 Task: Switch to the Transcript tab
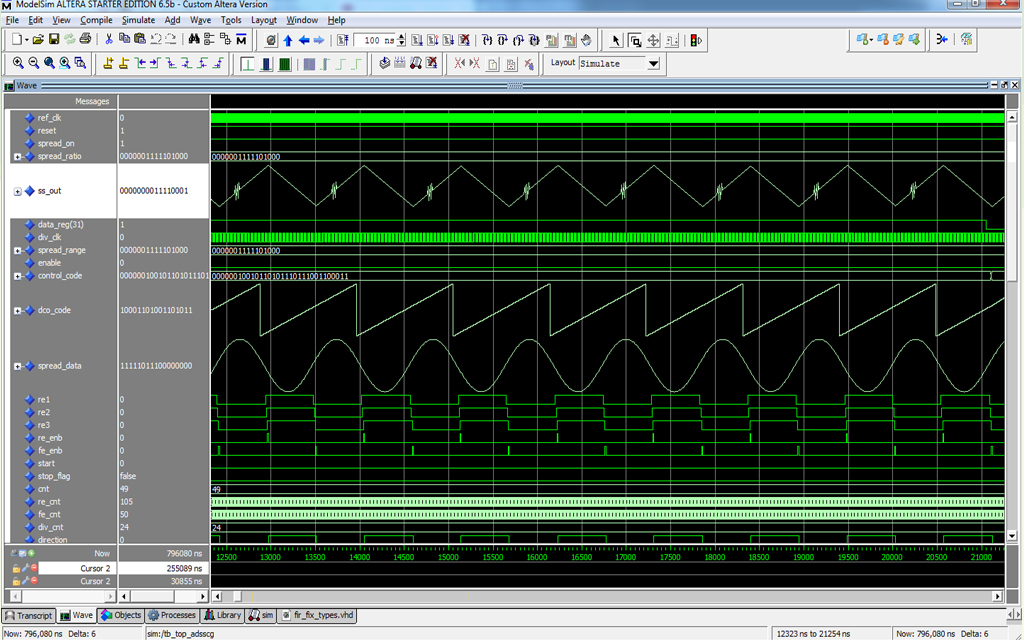(29, 615)
